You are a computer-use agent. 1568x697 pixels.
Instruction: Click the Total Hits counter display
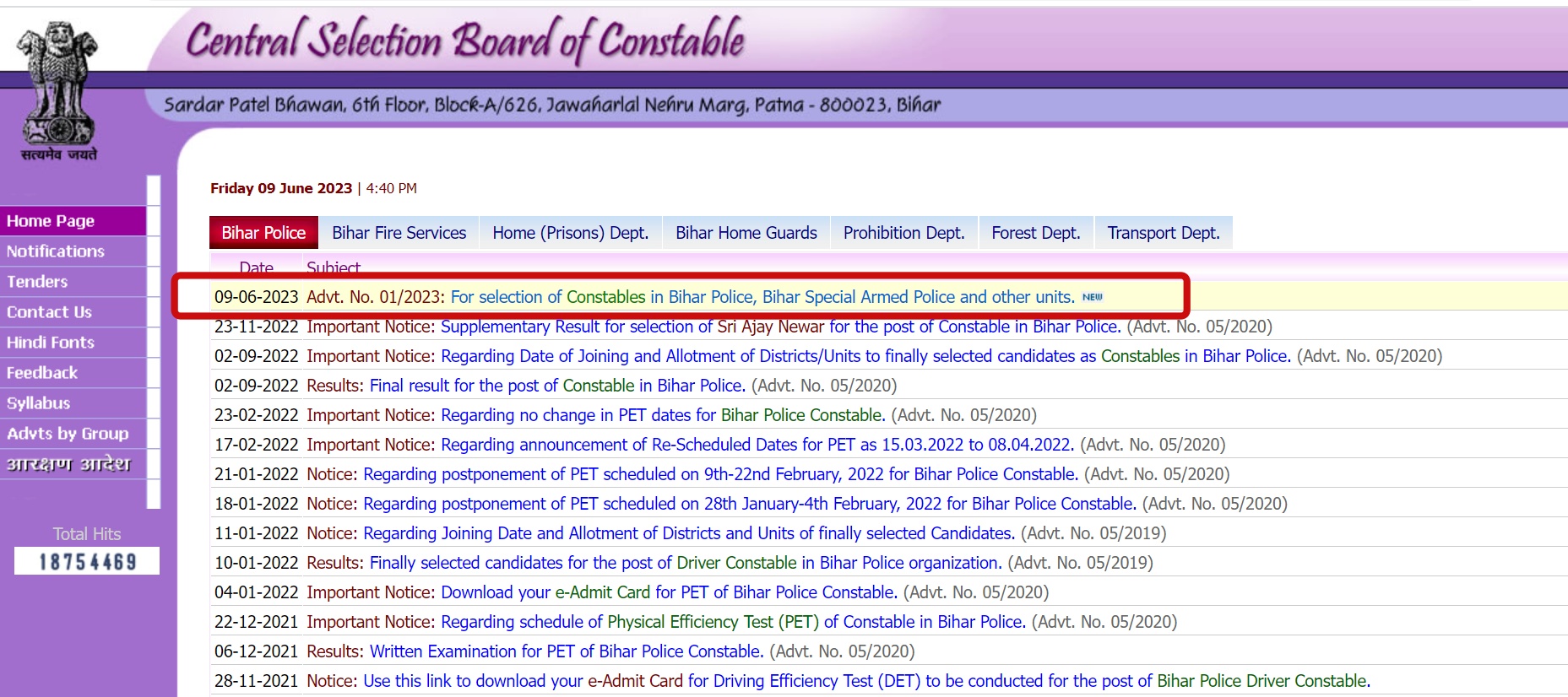click(87, 561)
